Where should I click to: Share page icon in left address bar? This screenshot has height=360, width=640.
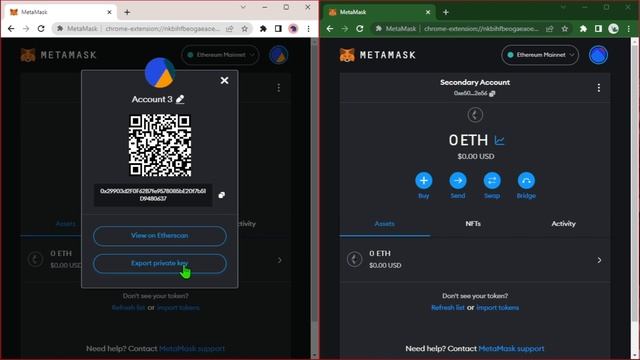click(x=230, y=29)
